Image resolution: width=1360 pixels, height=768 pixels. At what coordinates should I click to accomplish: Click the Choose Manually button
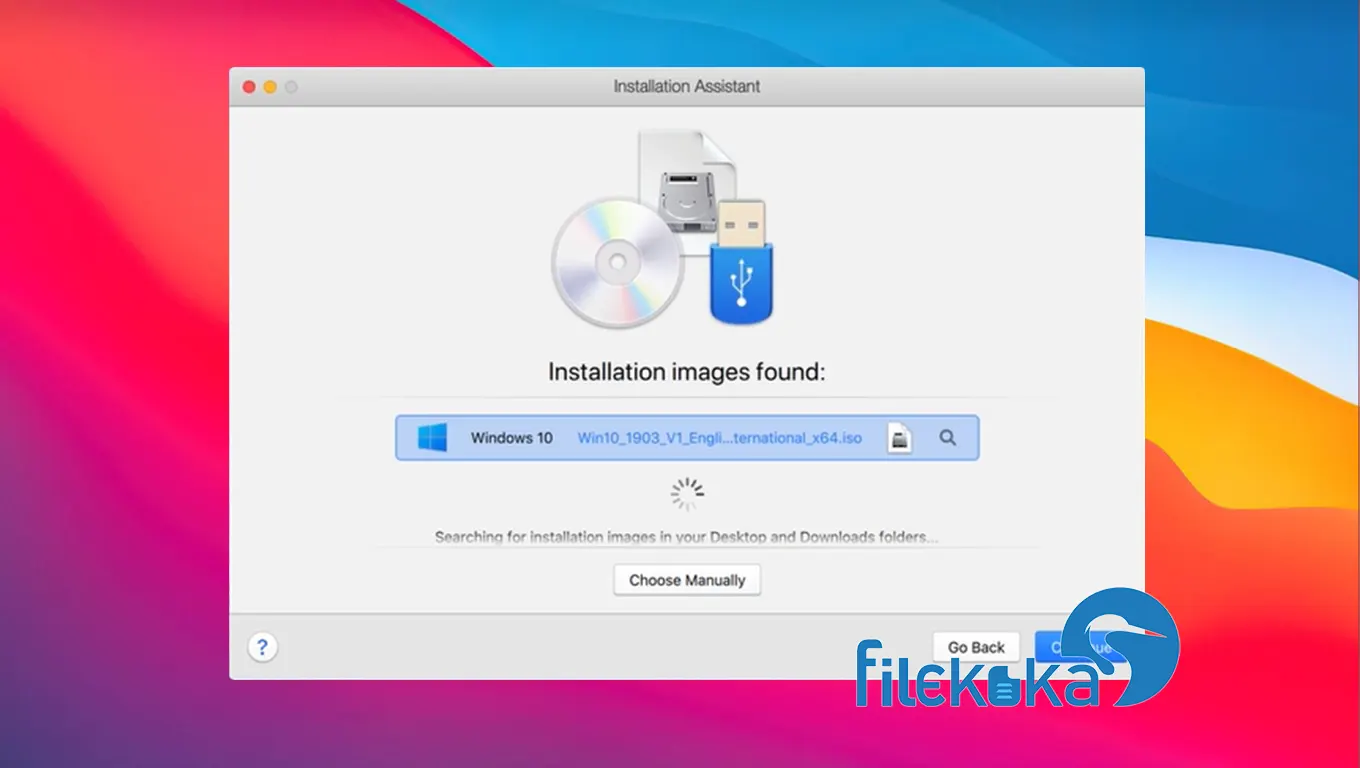tap(687, 580)
